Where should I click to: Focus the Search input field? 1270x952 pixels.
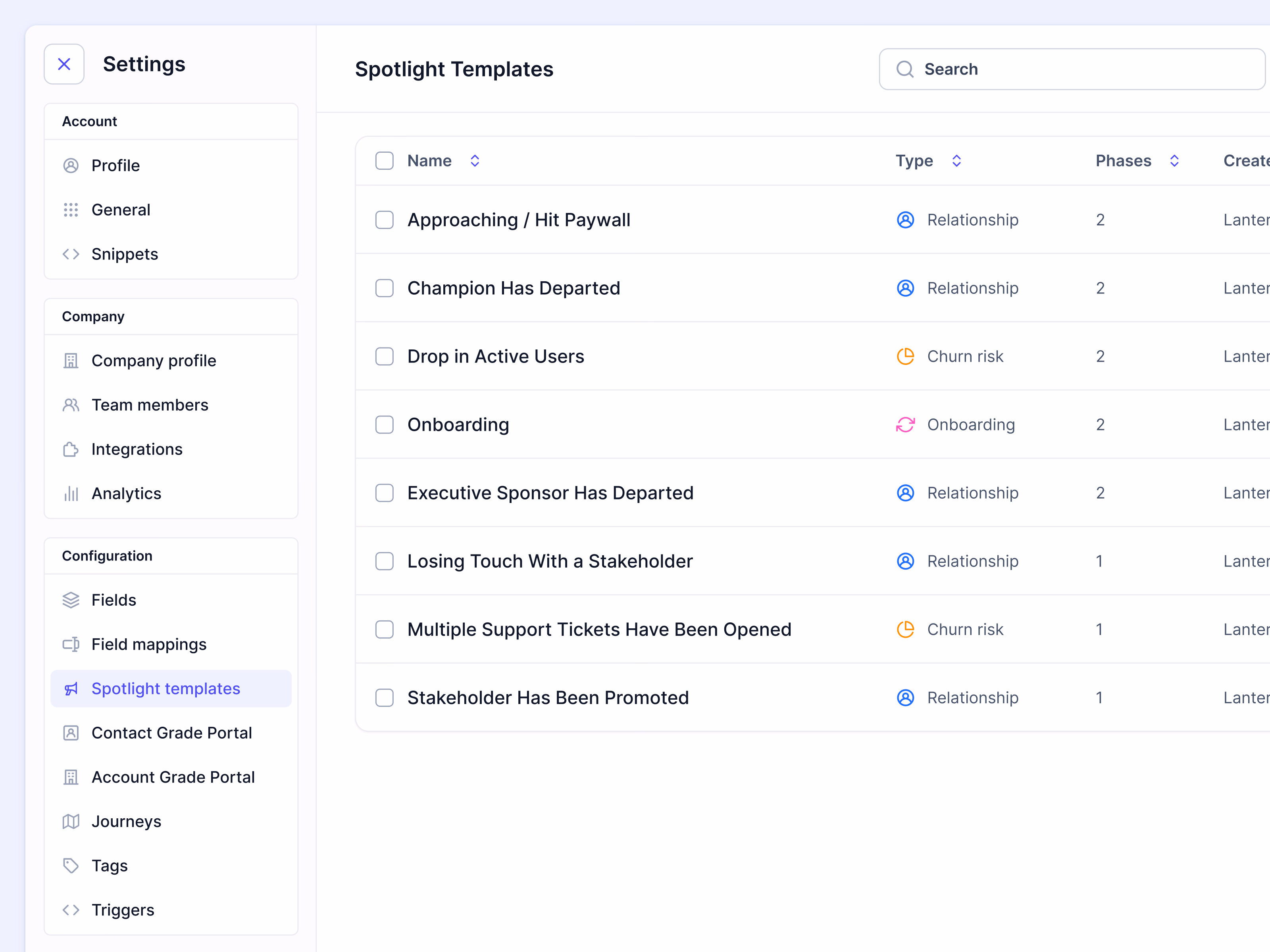[1072, 69]
